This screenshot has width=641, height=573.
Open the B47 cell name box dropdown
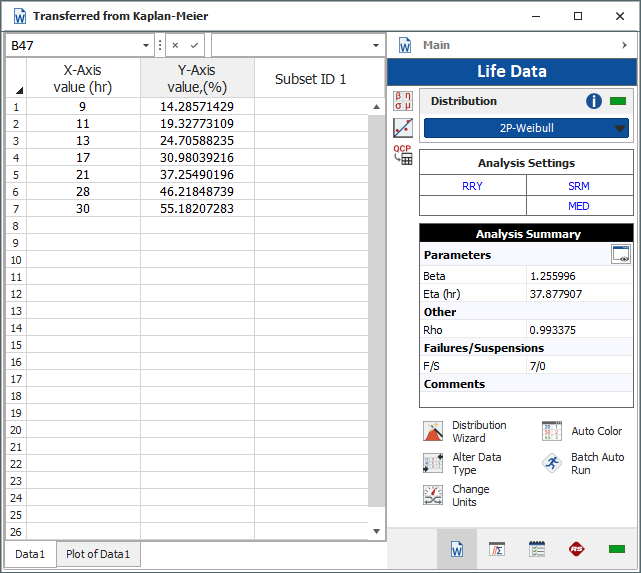pos(145,46)
